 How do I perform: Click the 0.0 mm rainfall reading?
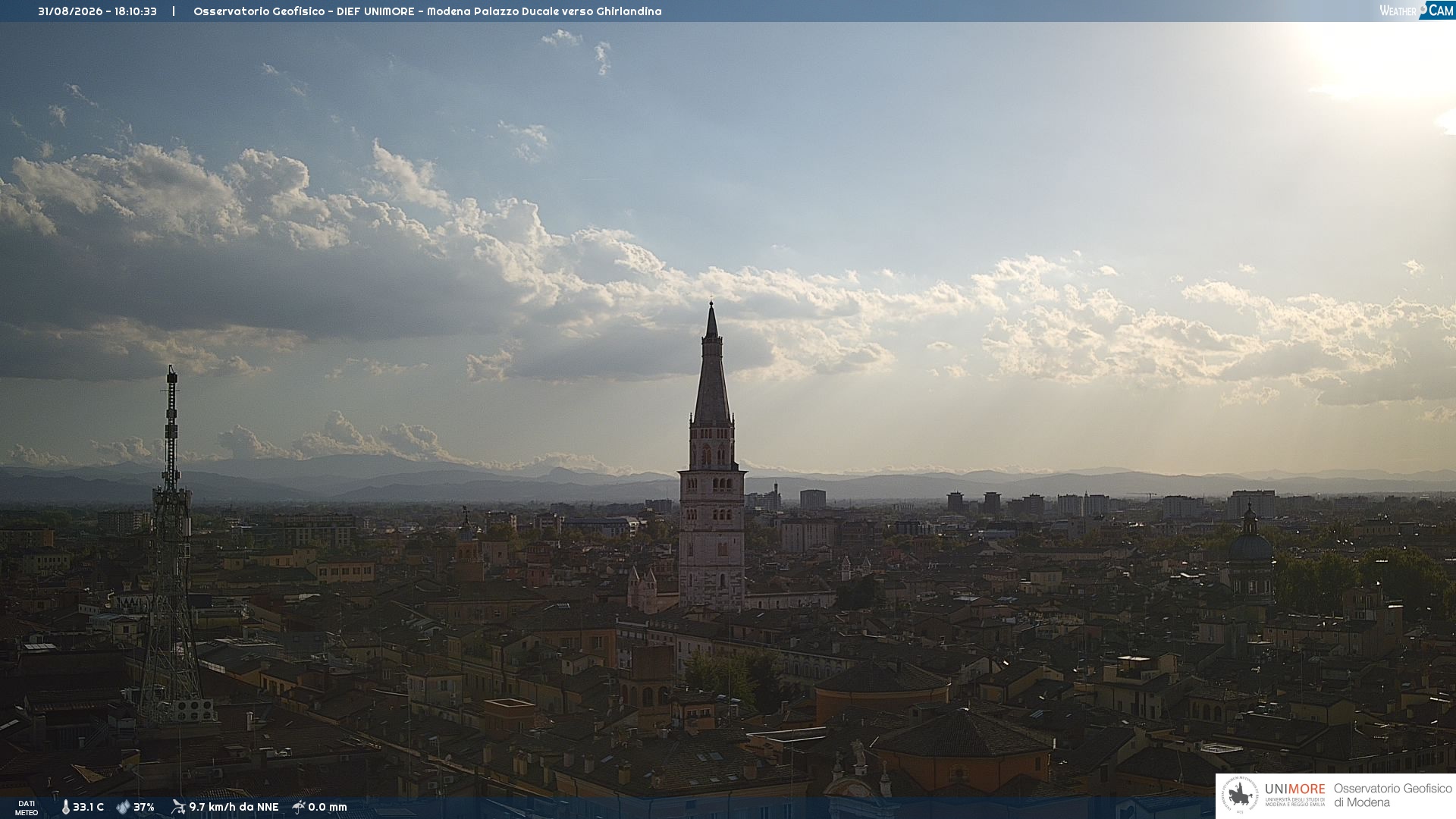coord(328,807)
